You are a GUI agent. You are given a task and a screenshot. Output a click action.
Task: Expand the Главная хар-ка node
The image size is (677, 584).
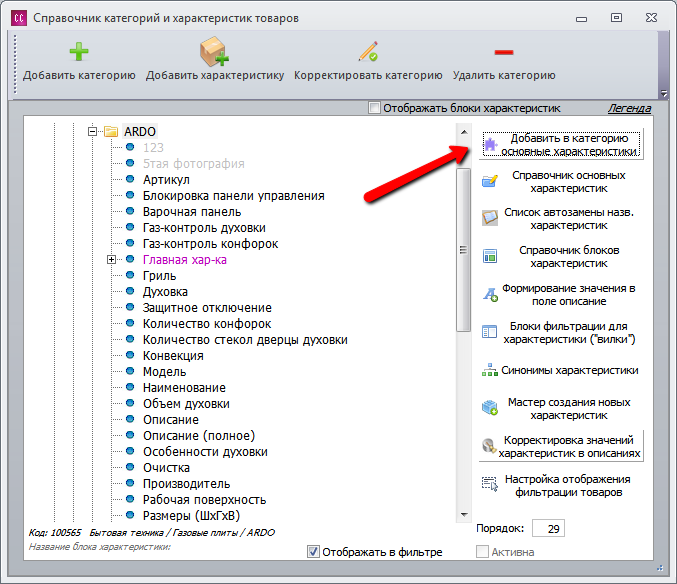pyautogui.click(x=111, y=259)
